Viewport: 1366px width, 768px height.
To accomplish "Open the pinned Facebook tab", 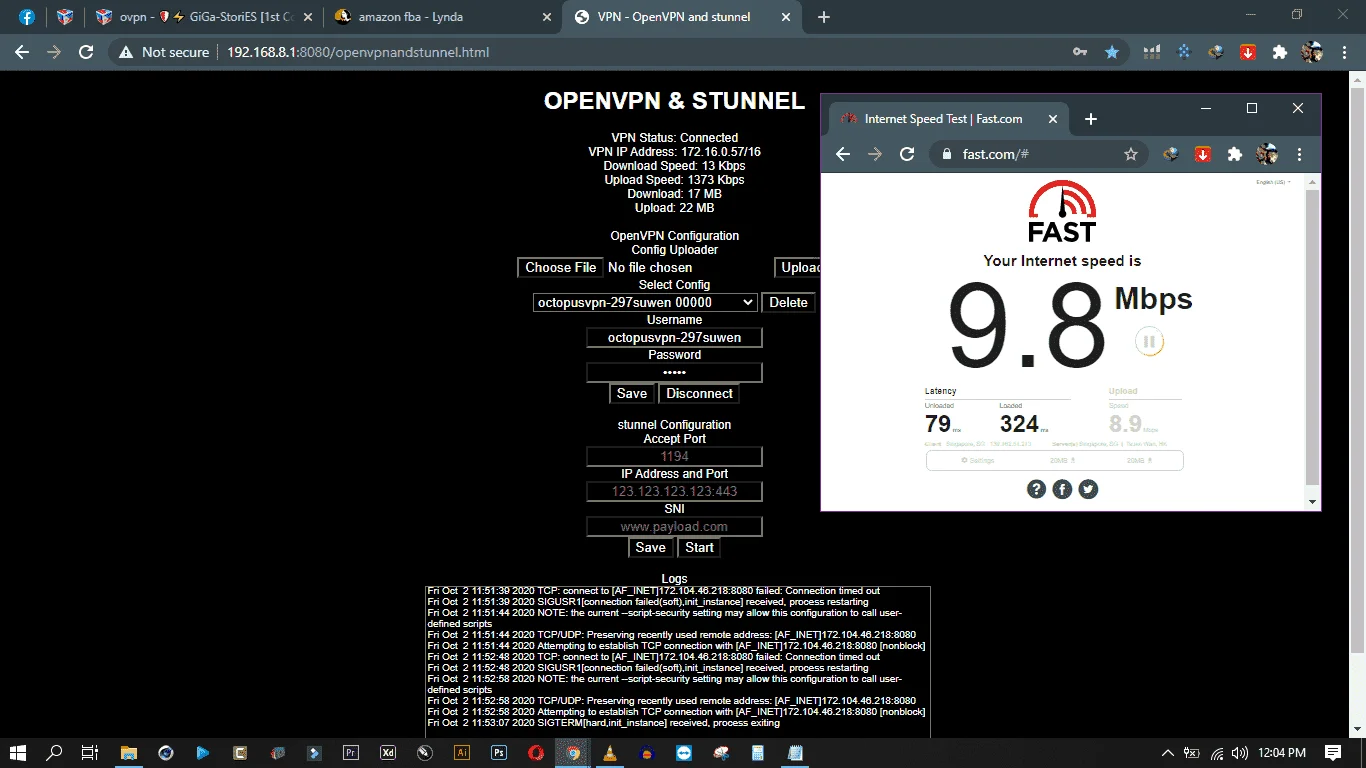I will (26, 17).
